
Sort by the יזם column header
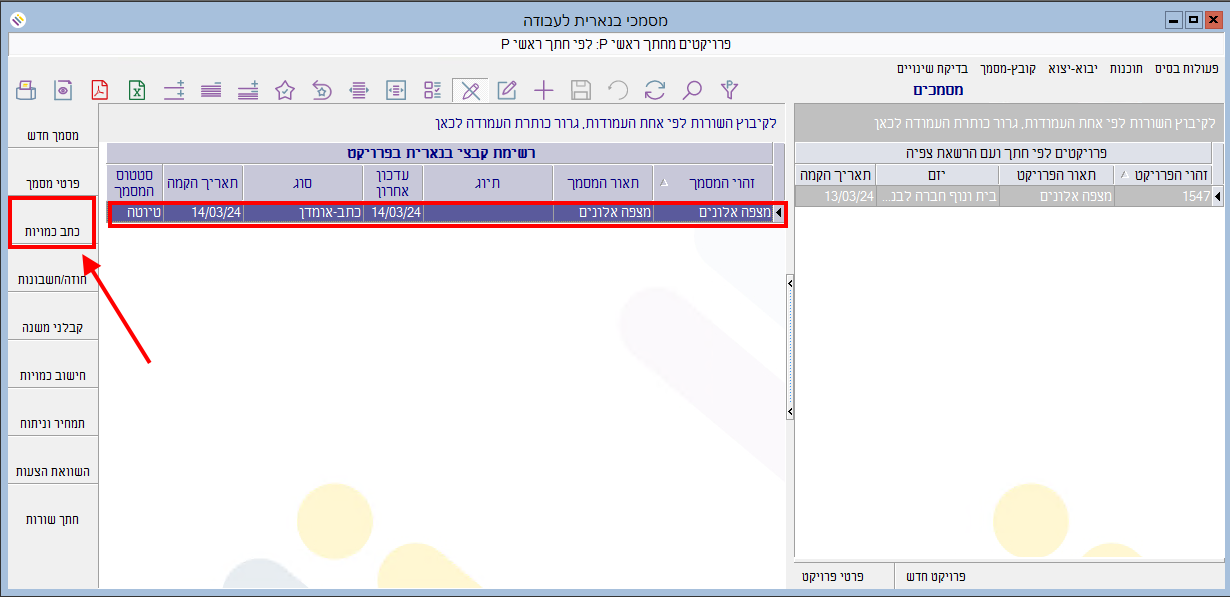[937, 174]
